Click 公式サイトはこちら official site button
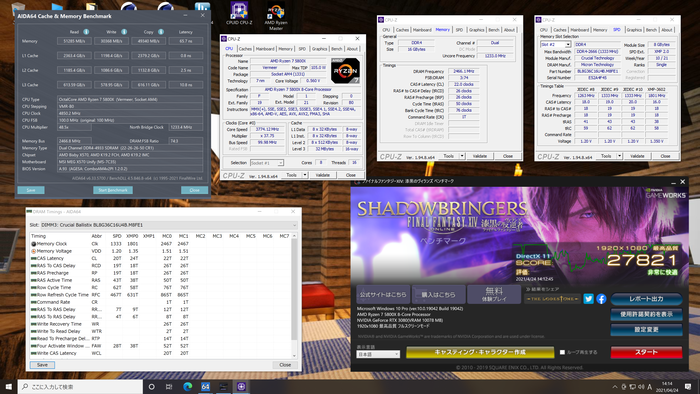This screenshot has width=700, height=394. tap(383, 294)
